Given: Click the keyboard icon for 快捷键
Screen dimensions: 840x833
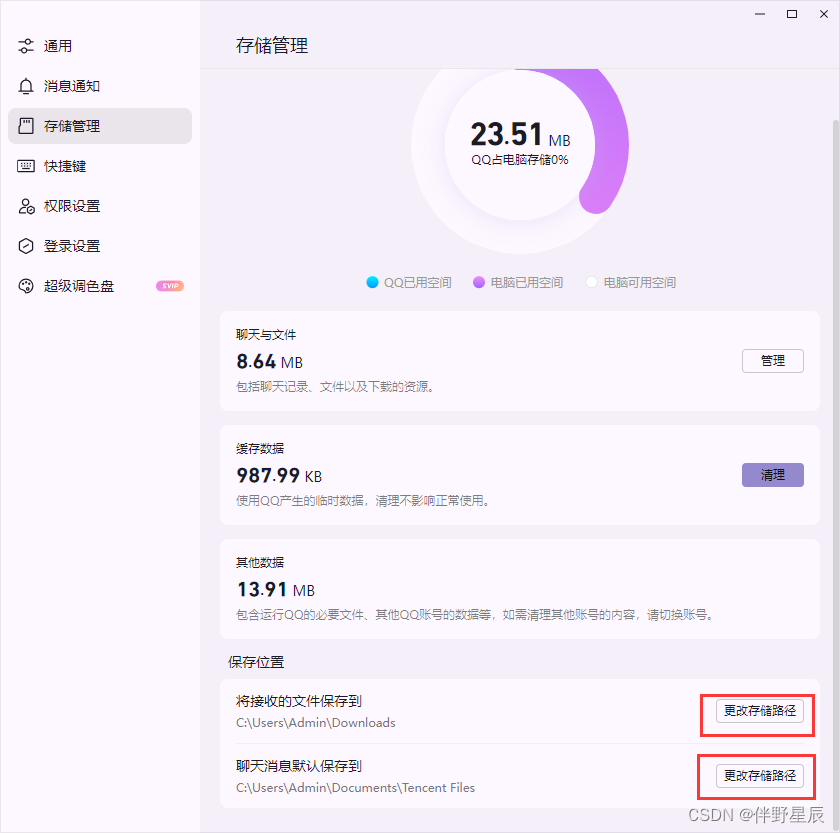Looking at the screenshot, I should click(26, 166).
